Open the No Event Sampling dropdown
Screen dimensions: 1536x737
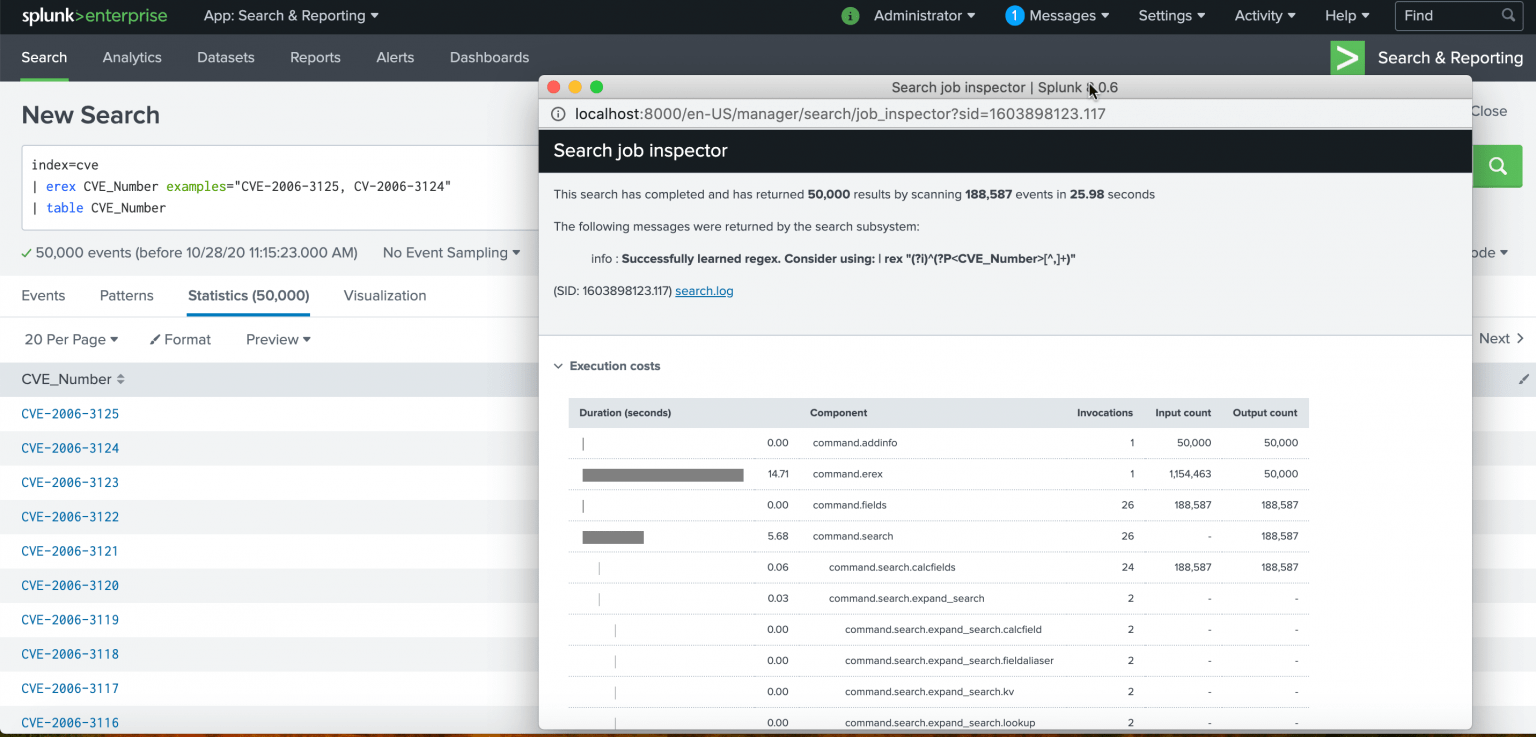point(451,253)
